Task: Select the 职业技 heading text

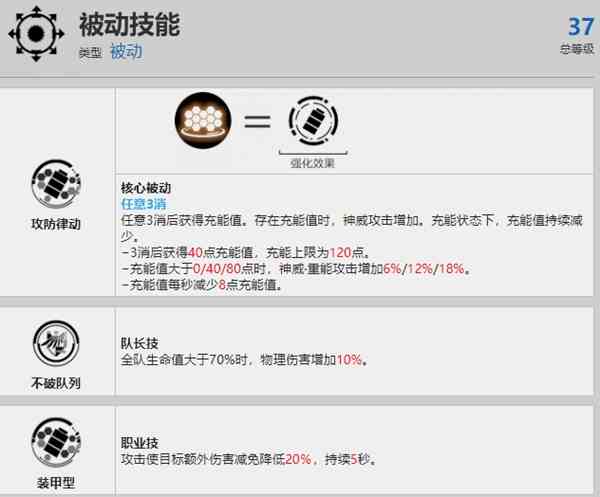Action: pyautogui.click(x=140, y=443)
